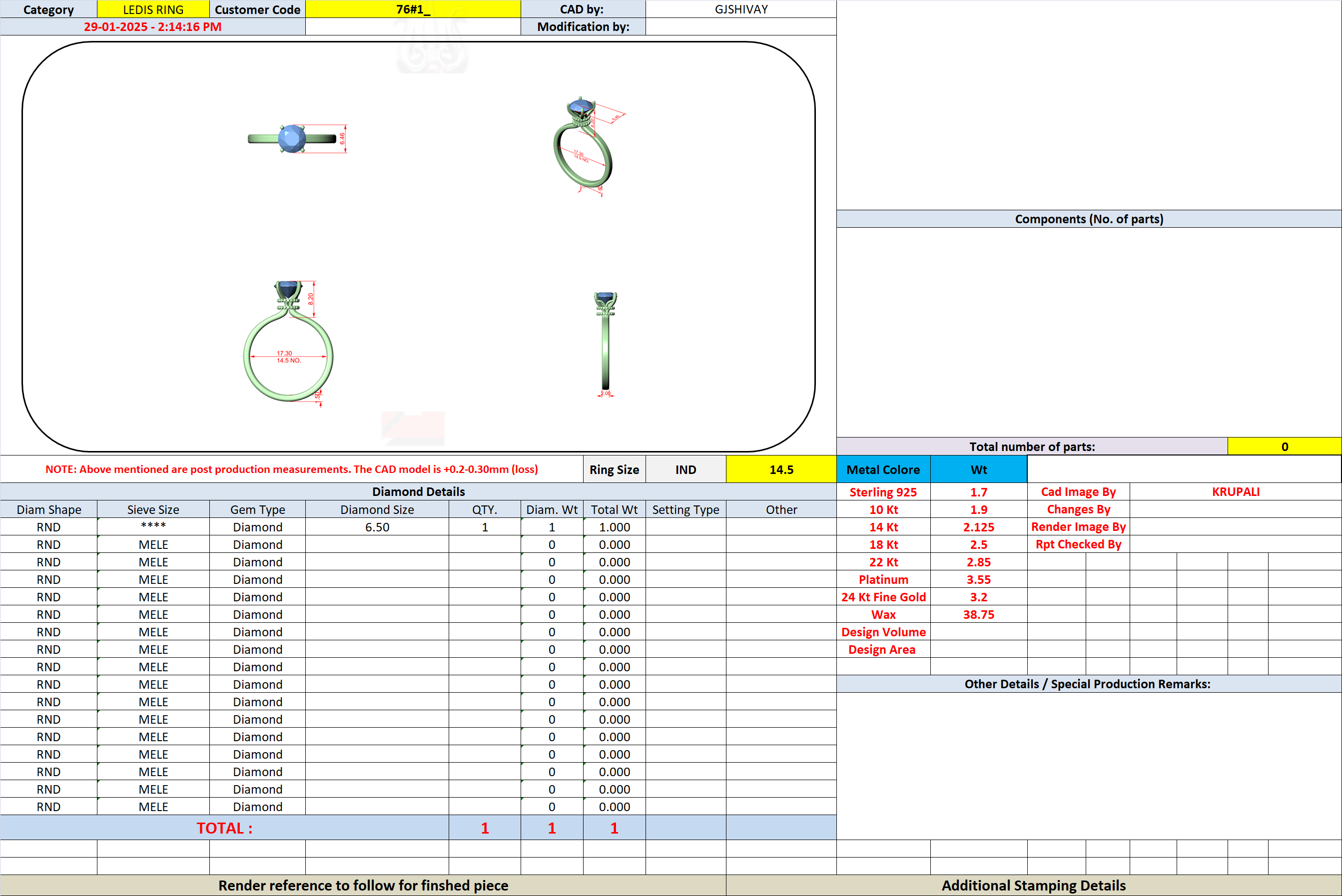1342x896 pixels.
Task: Select the 'Other' column header
Action: [781, 509]
